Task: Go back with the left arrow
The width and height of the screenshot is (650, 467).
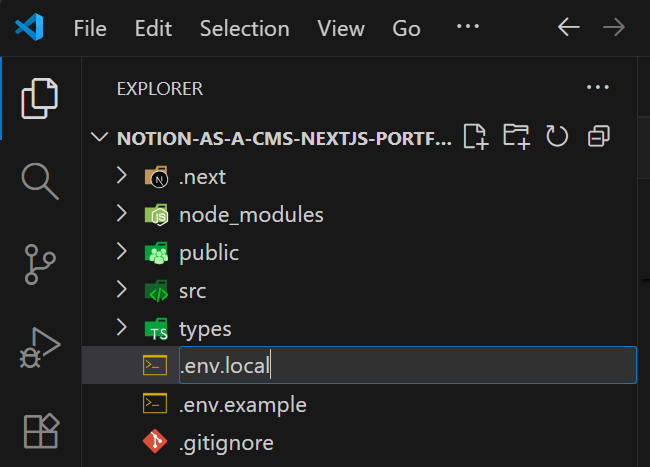Action: 569,28
